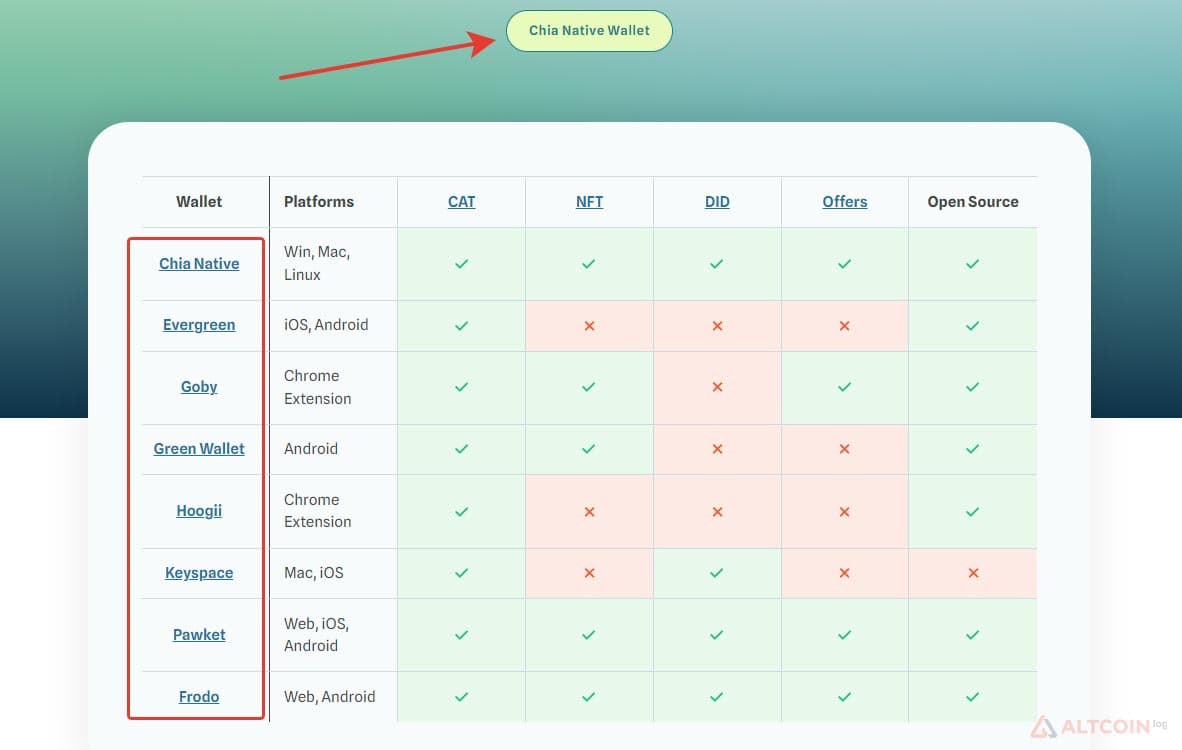Screen dimensions: 1182x750
Task: Open the Keyspace wallet link
Action: pos(199,573)
